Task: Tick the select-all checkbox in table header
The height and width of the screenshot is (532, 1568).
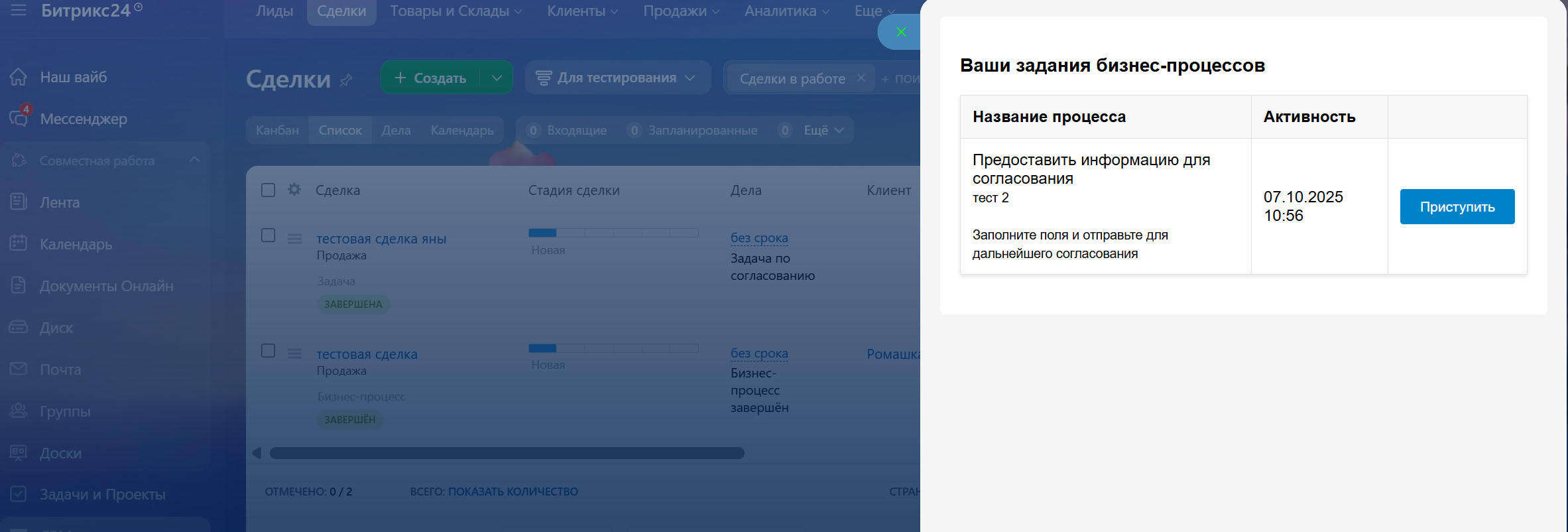Action: [269, 190]
